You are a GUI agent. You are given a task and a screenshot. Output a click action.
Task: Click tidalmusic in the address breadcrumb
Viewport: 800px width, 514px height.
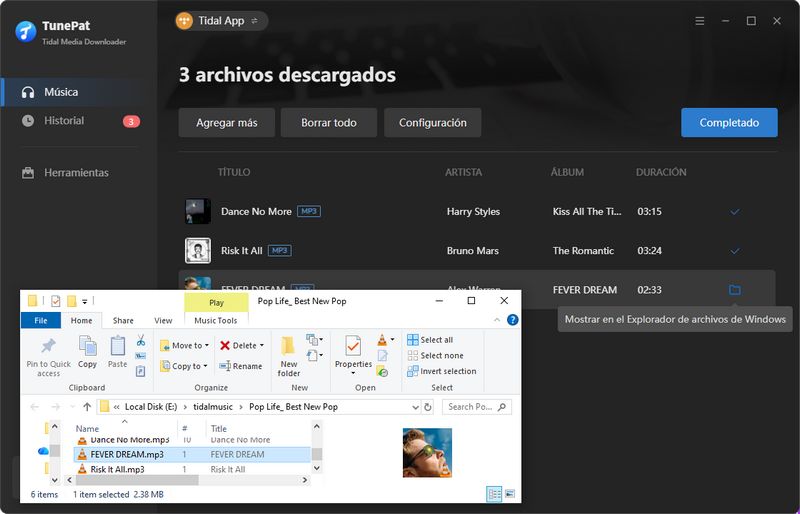coord(213,407)
